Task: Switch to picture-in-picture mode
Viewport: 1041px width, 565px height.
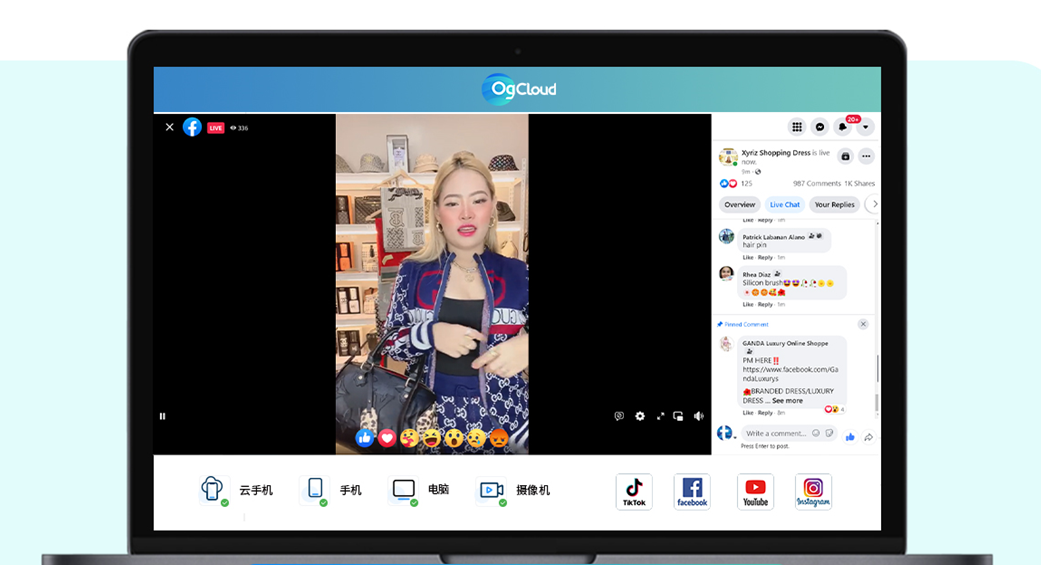Action: (679, 416)
